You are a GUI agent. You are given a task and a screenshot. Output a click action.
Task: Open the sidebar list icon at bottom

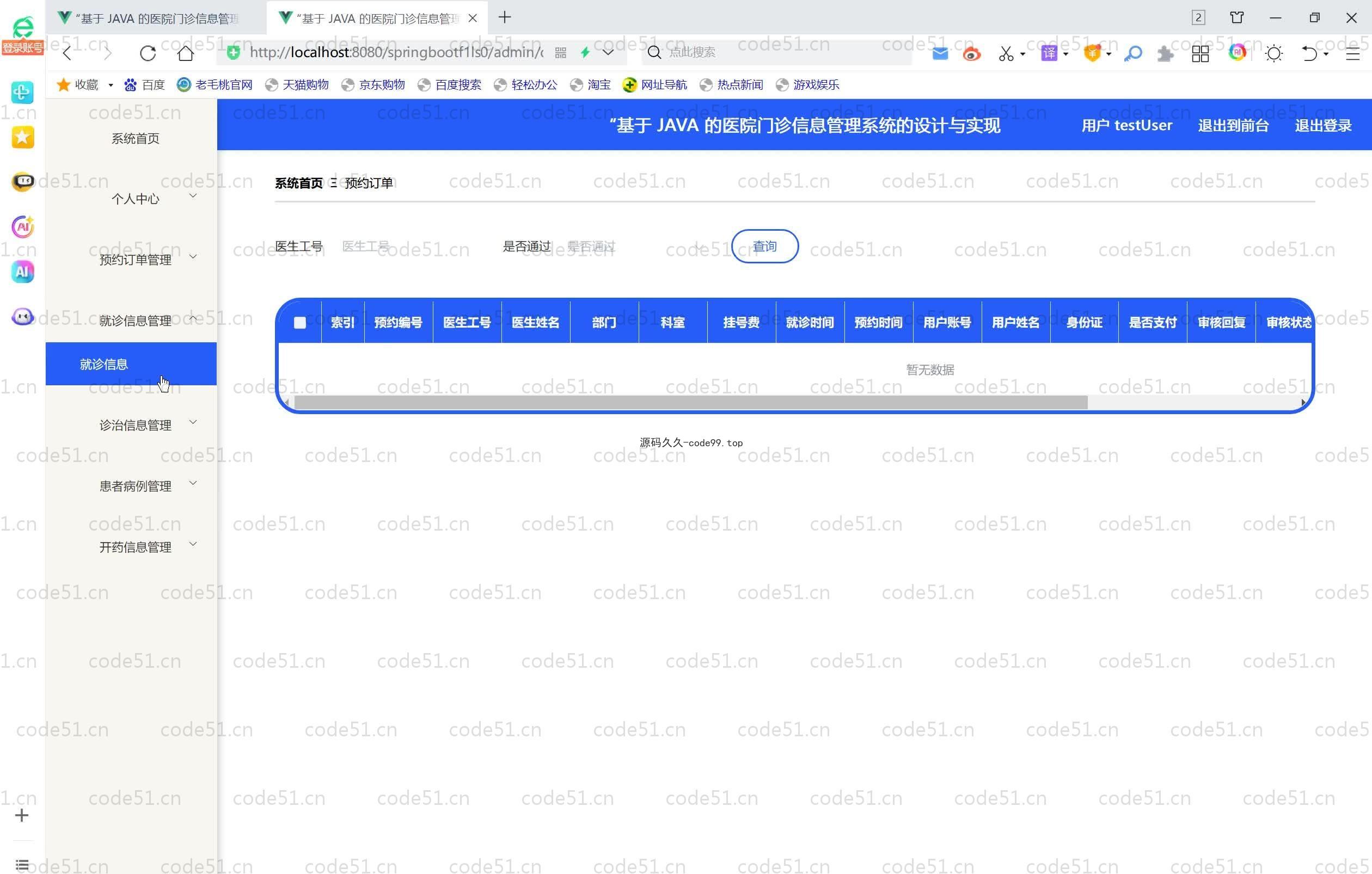tap(22, 865)
